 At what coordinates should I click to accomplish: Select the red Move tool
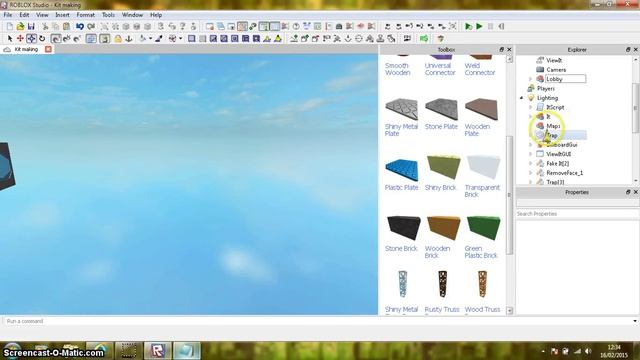click(x=20, y=39)
